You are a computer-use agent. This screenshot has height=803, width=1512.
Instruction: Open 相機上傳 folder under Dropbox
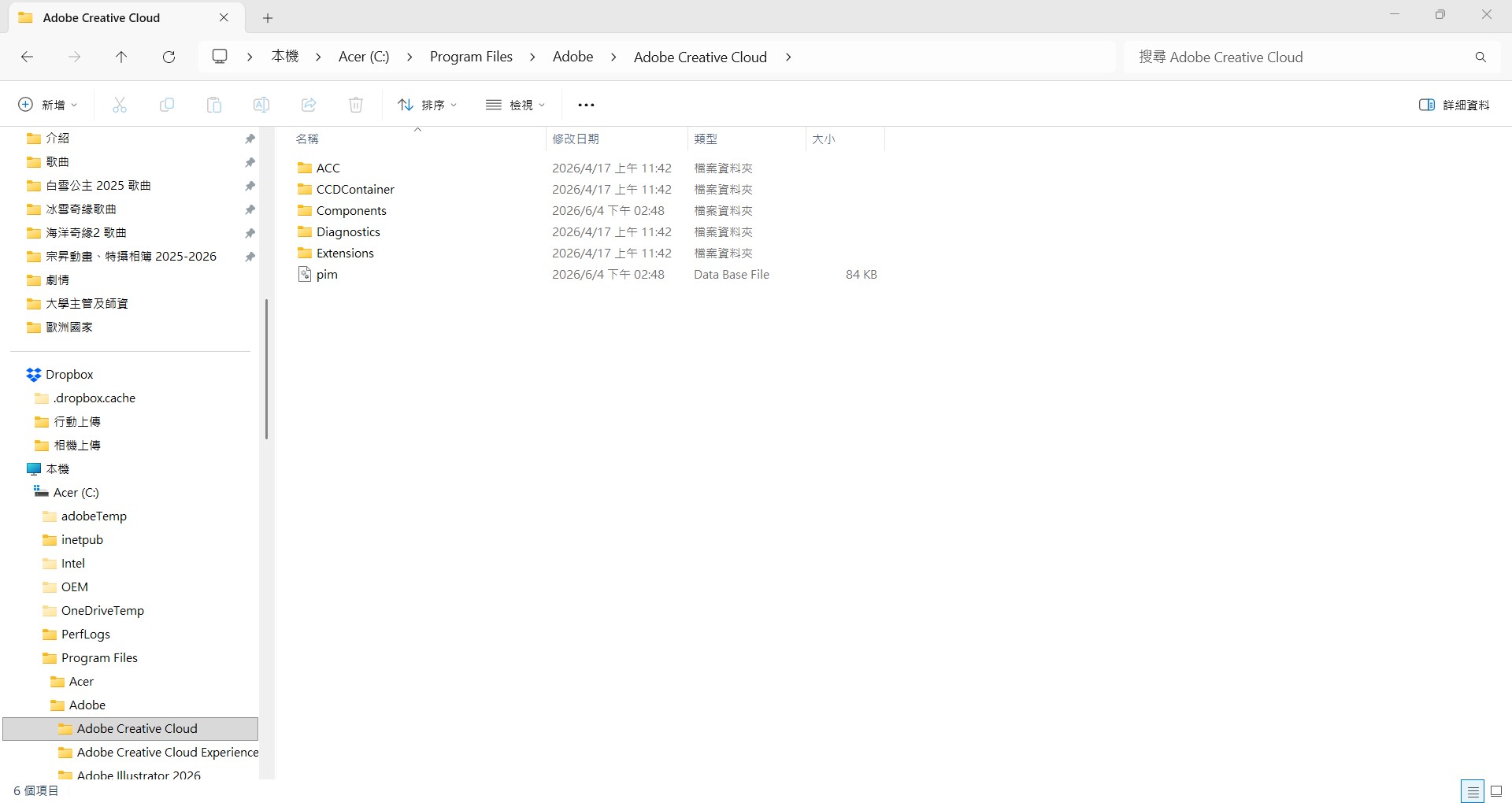pyautogui.click(x=77, y=446)
